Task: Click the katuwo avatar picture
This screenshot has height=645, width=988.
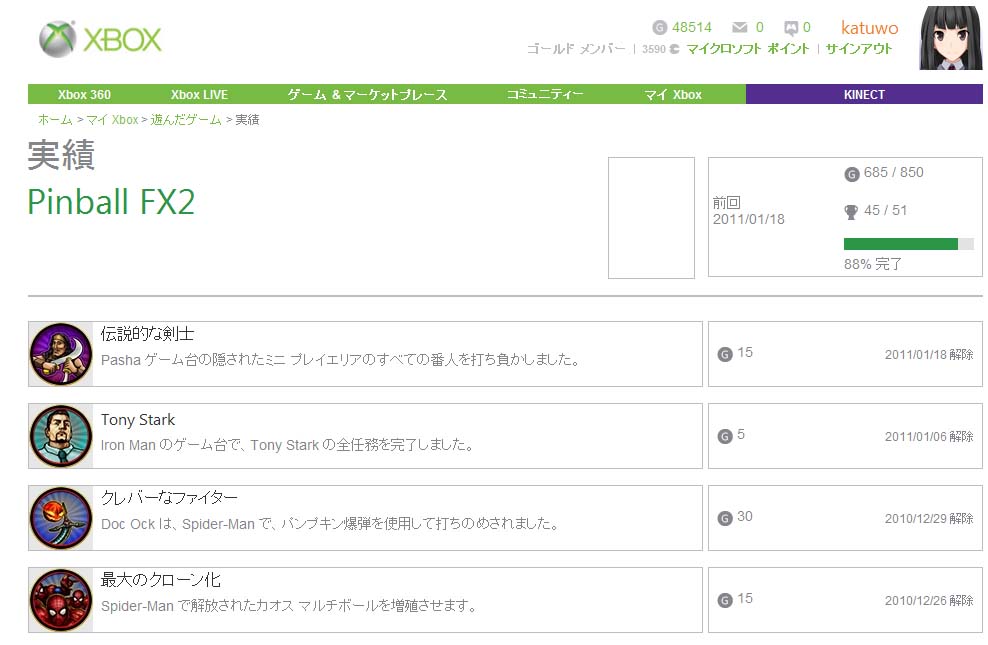Action: [951, 38]
